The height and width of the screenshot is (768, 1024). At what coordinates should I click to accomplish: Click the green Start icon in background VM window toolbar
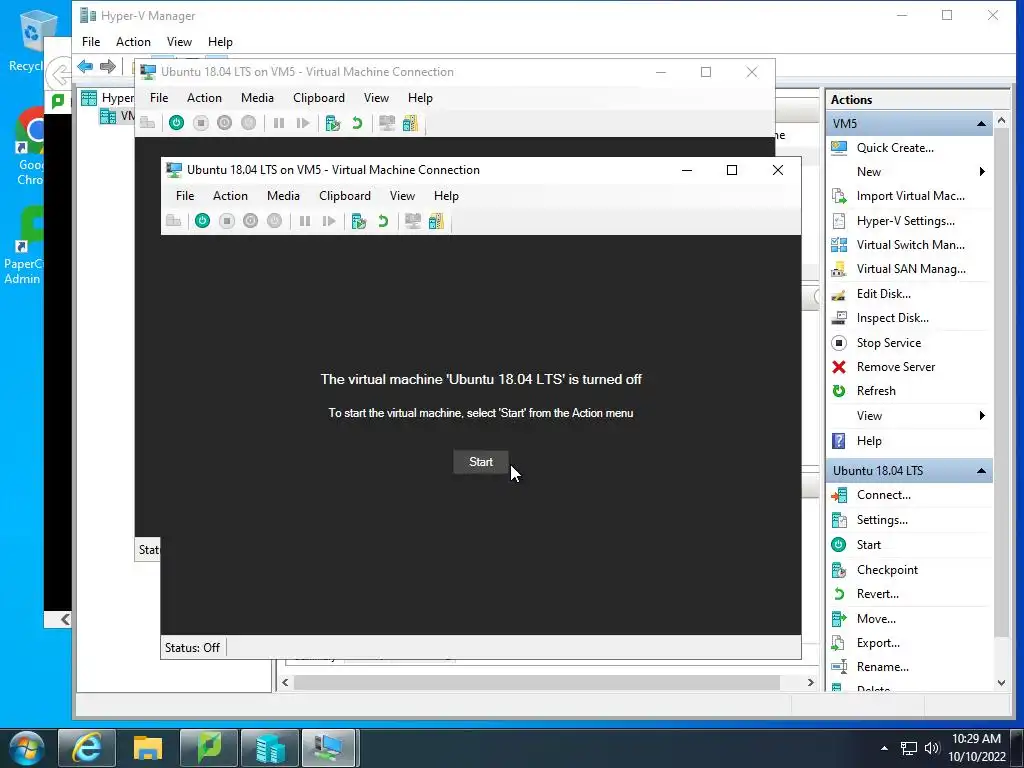coord(176,123)
